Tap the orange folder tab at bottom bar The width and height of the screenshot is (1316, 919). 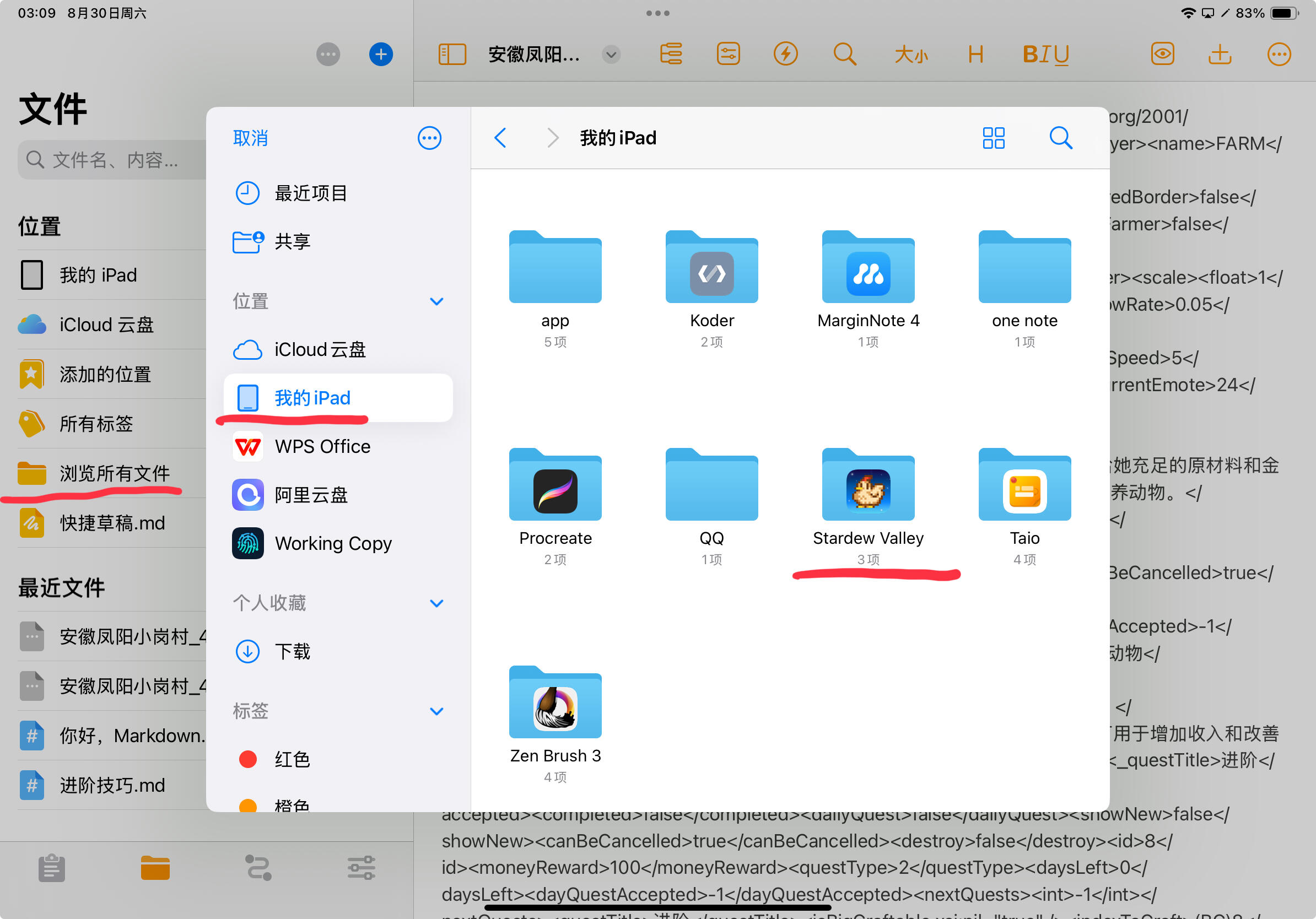tap(155, 867)
